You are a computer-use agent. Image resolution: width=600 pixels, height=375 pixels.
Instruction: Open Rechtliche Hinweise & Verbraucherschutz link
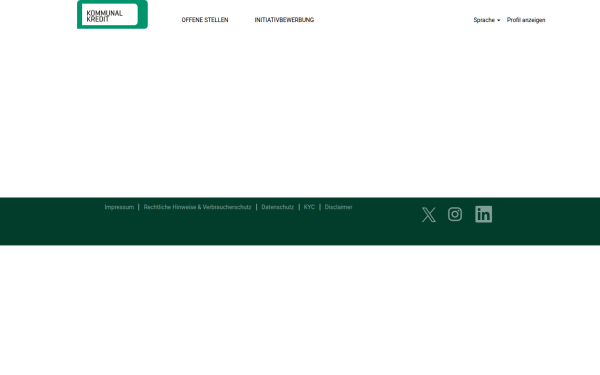197,207
